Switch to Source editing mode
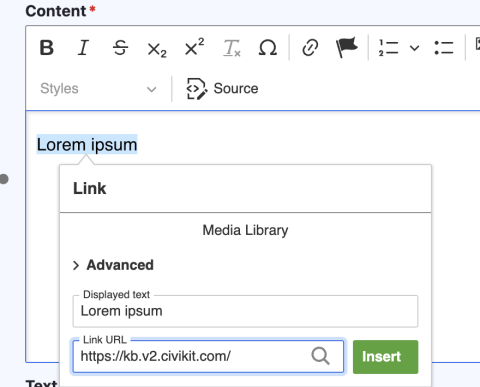 pos(222,89)
